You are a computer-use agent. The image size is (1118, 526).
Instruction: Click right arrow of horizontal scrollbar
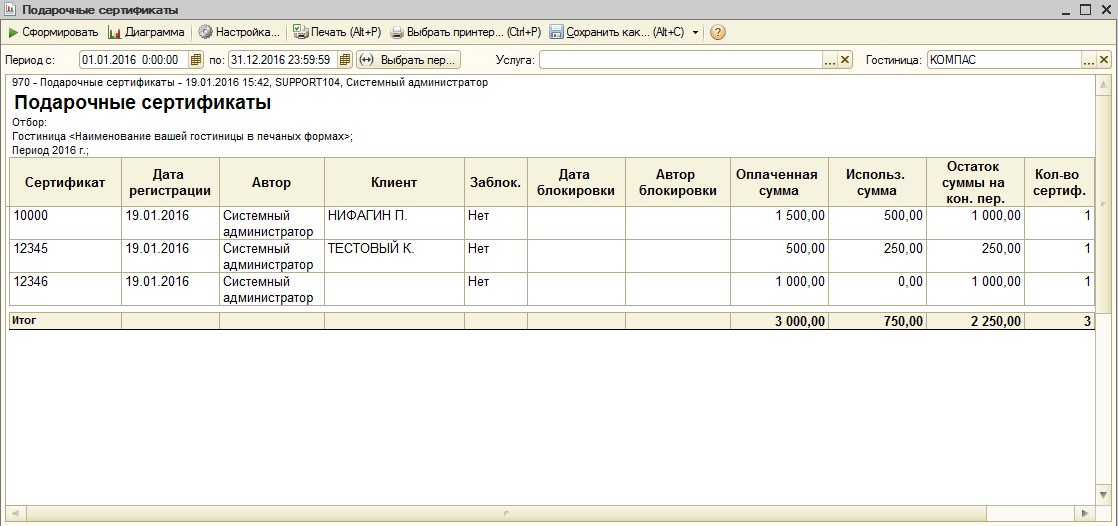[x=1085, y=512]
